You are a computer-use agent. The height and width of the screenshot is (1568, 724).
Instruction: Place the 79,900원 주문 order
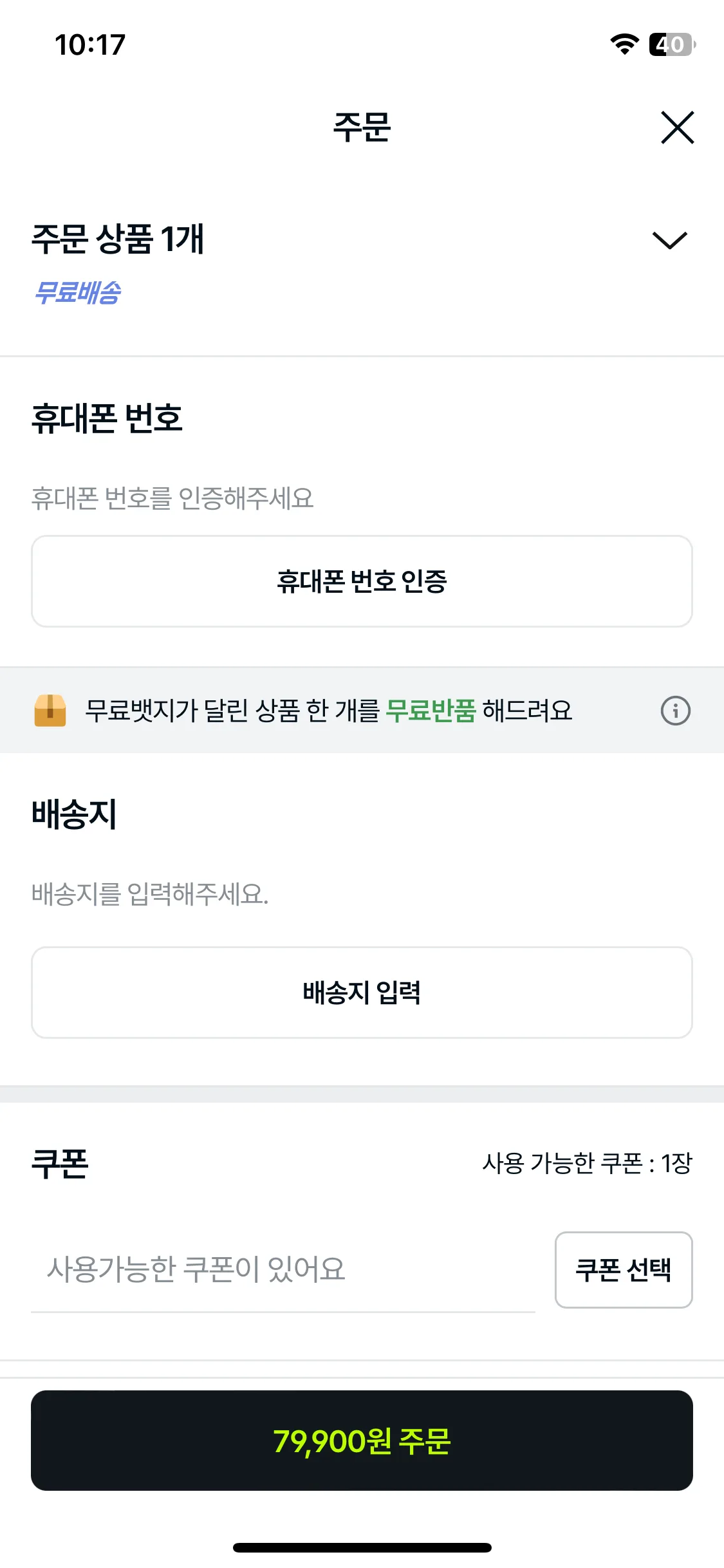[x=362, y=1441]
